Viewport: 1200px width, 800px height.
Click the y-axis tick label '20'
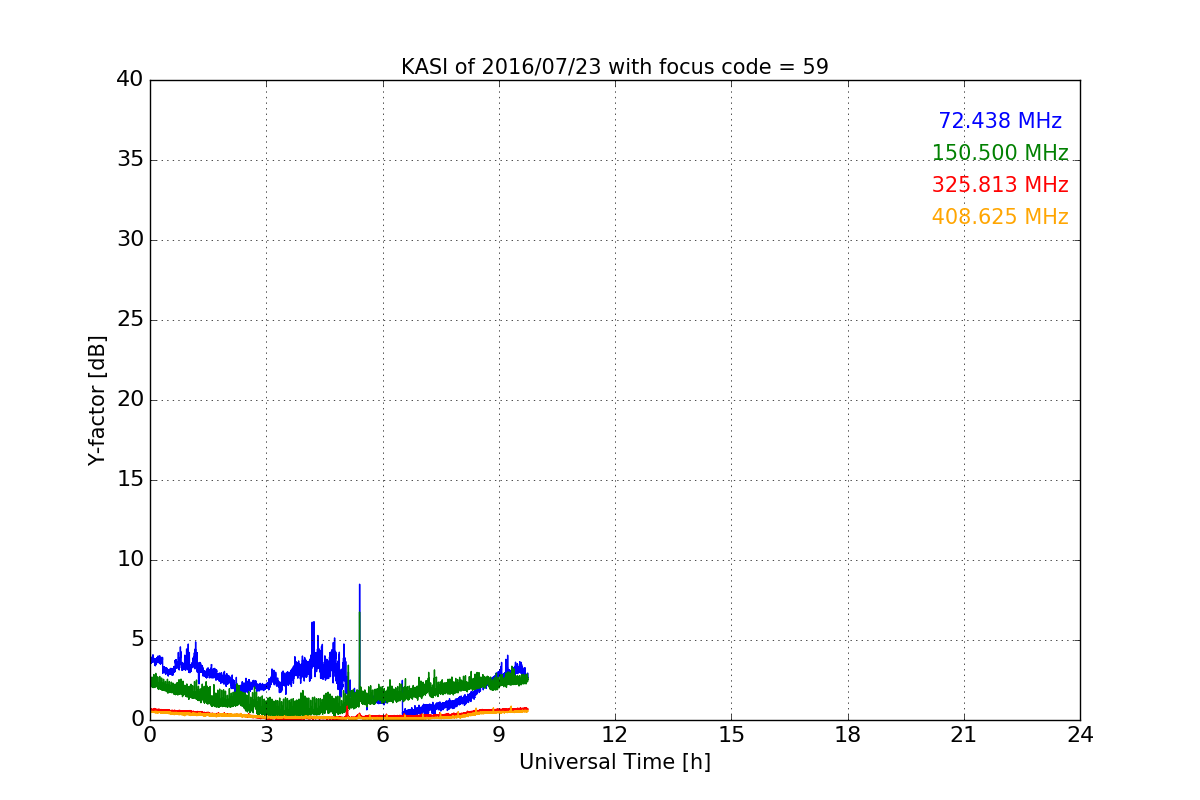tap(130, 399)
